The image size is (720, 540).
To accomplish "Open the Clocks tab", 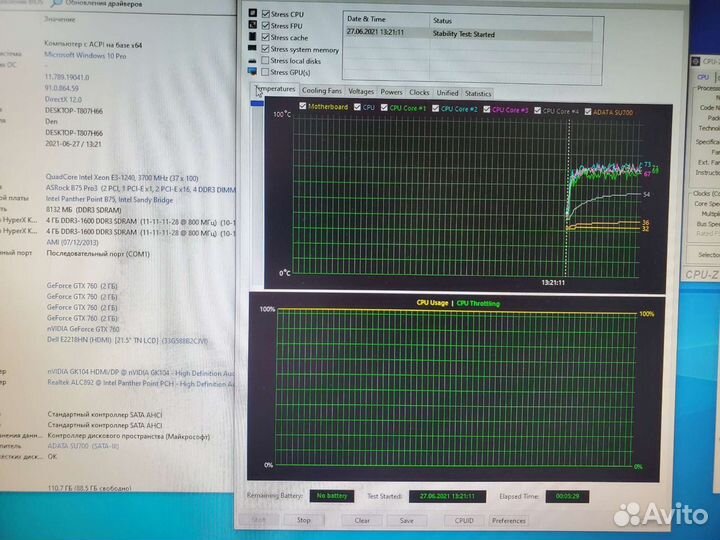I will [x=419, y=92].
